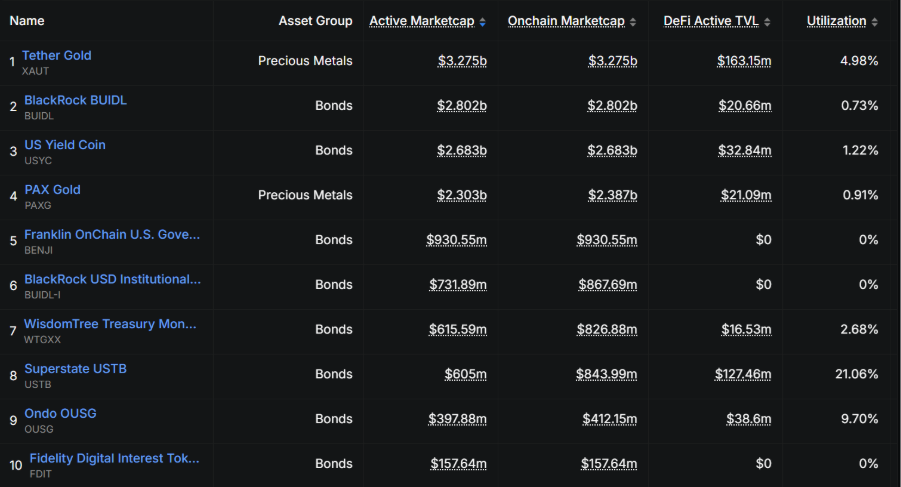View WisdomTree Treasury Money asset
This screenshot has height=487, width=901.
(110, 324)
